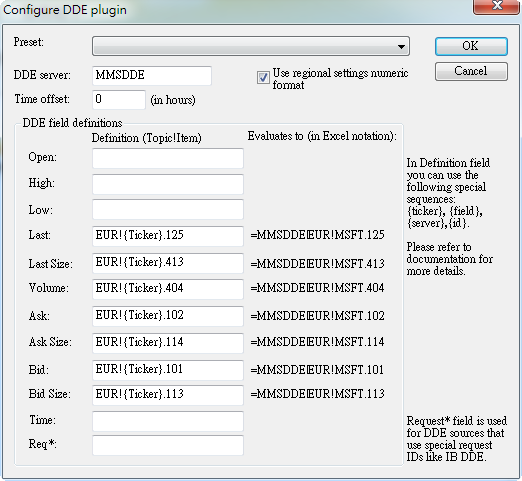This screenshot has height=481, width=522.
Task: Click the Bid Size definition field
Action: click(168, 395)
